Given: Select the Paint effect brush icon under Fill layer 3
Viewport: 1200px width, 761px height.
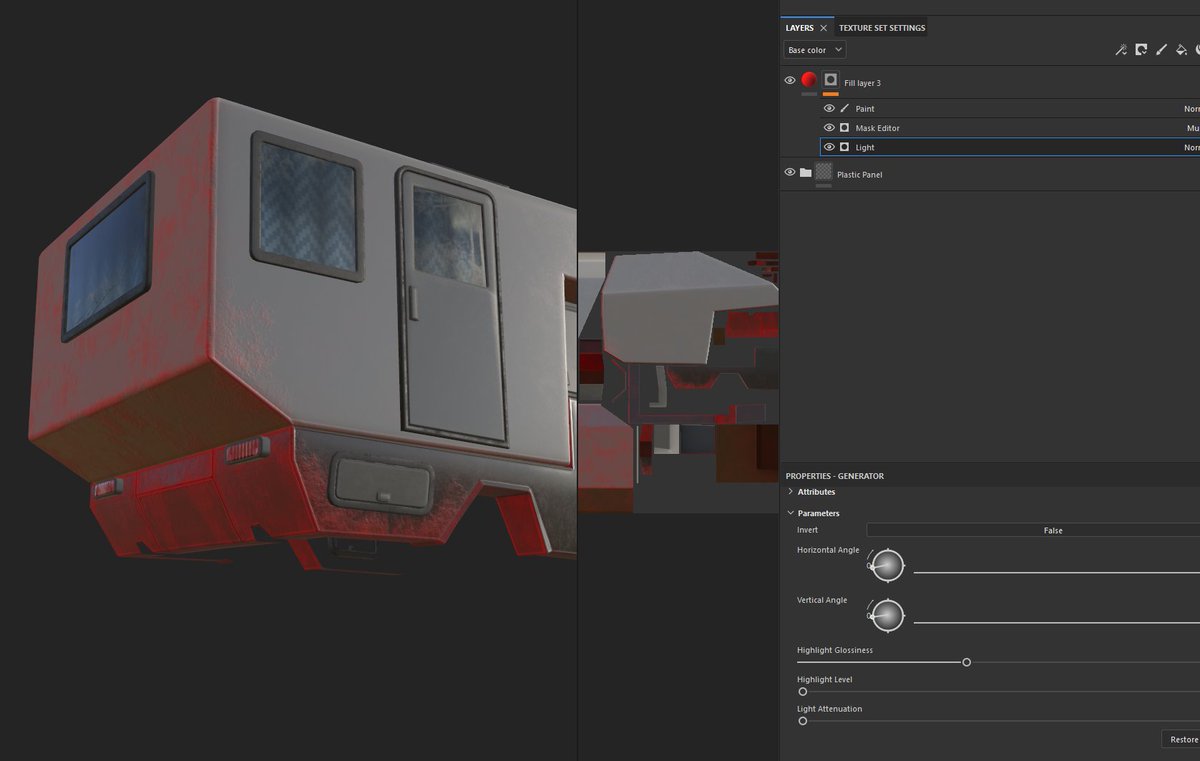Looking at the screenshot, I should coord(846,108).
